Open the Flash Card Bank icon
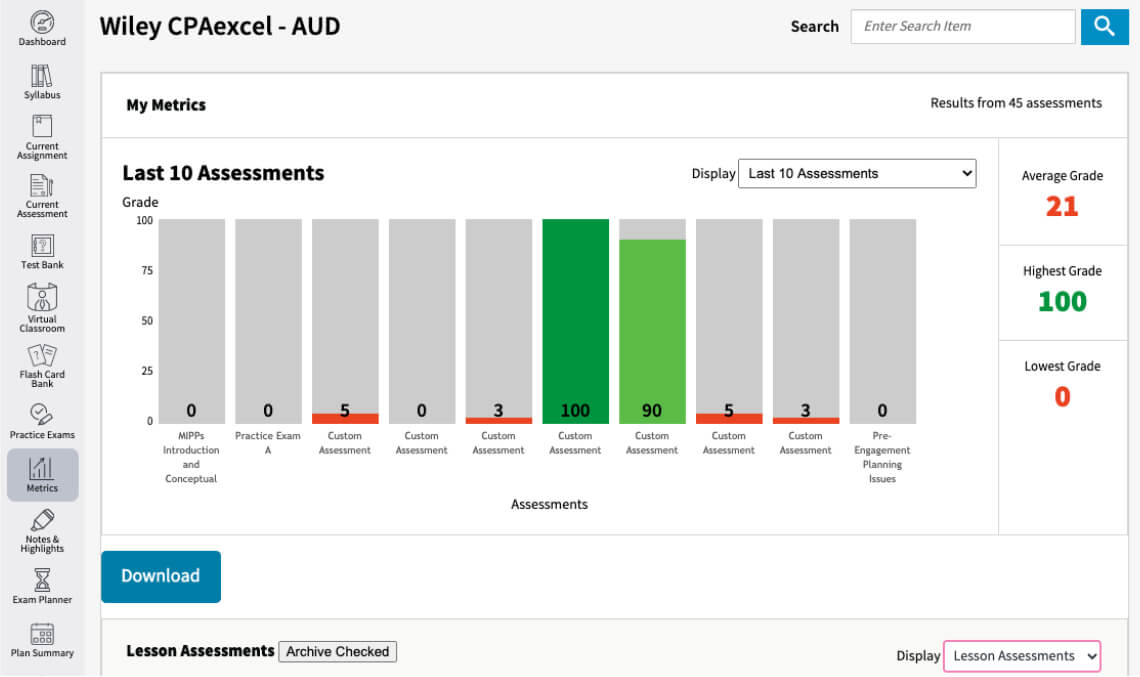Image resolution: width=1140 pixels, height=677 pixels. [42, 356]
